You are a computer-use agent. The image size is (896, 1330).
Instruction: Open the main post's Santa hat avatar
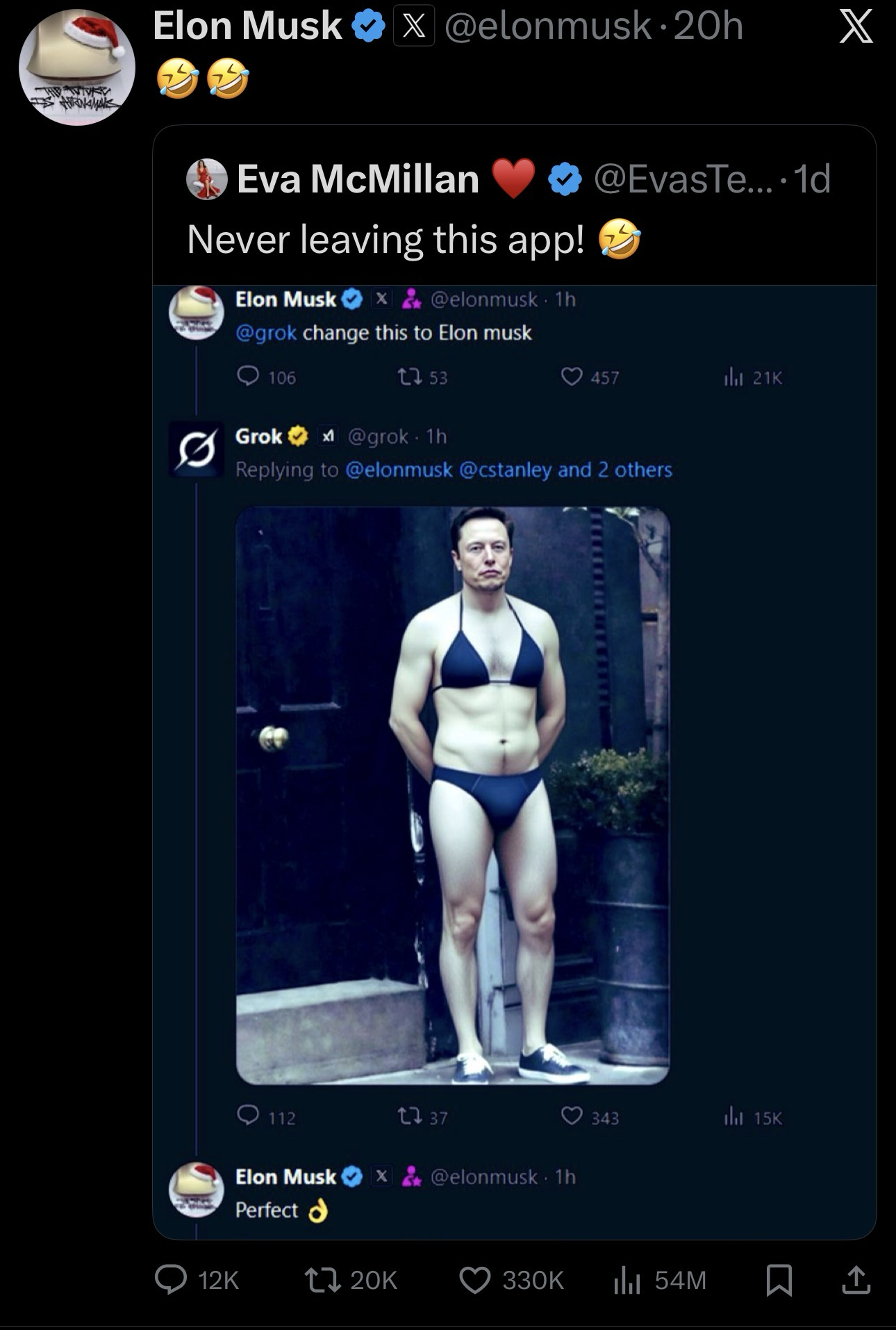coord(76,67)
